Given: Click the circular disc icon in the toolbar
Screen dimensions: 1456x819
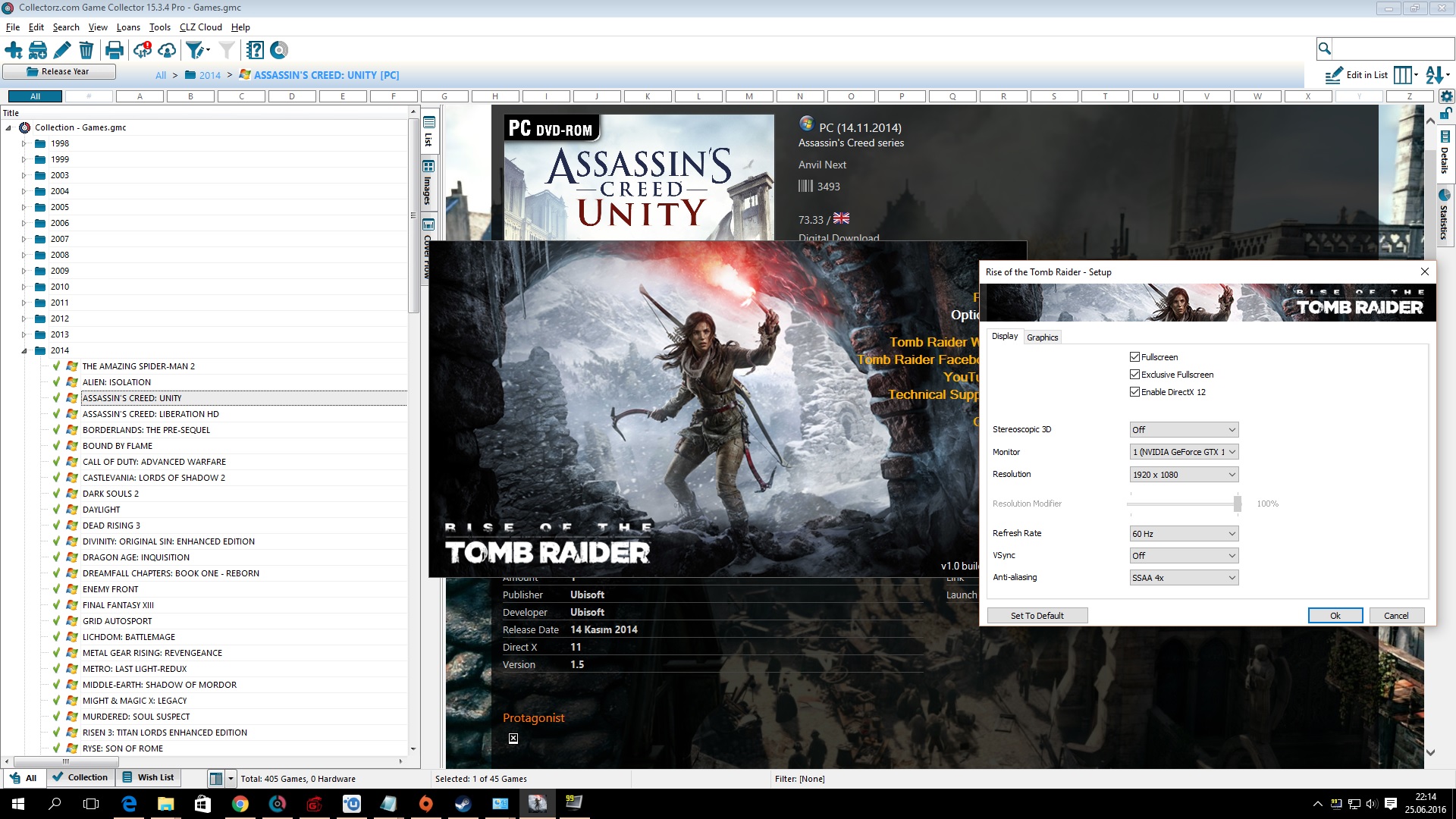Looking at the screenshot, I should click(279, 50).
